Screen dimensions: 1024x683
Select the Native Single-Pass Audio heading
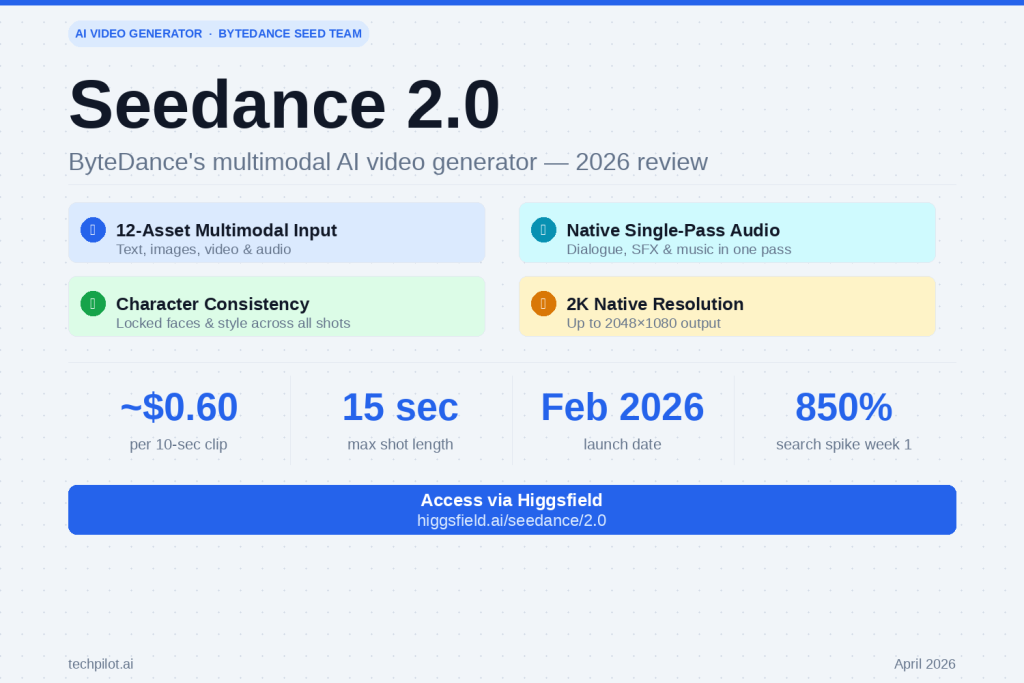[673, 230]
